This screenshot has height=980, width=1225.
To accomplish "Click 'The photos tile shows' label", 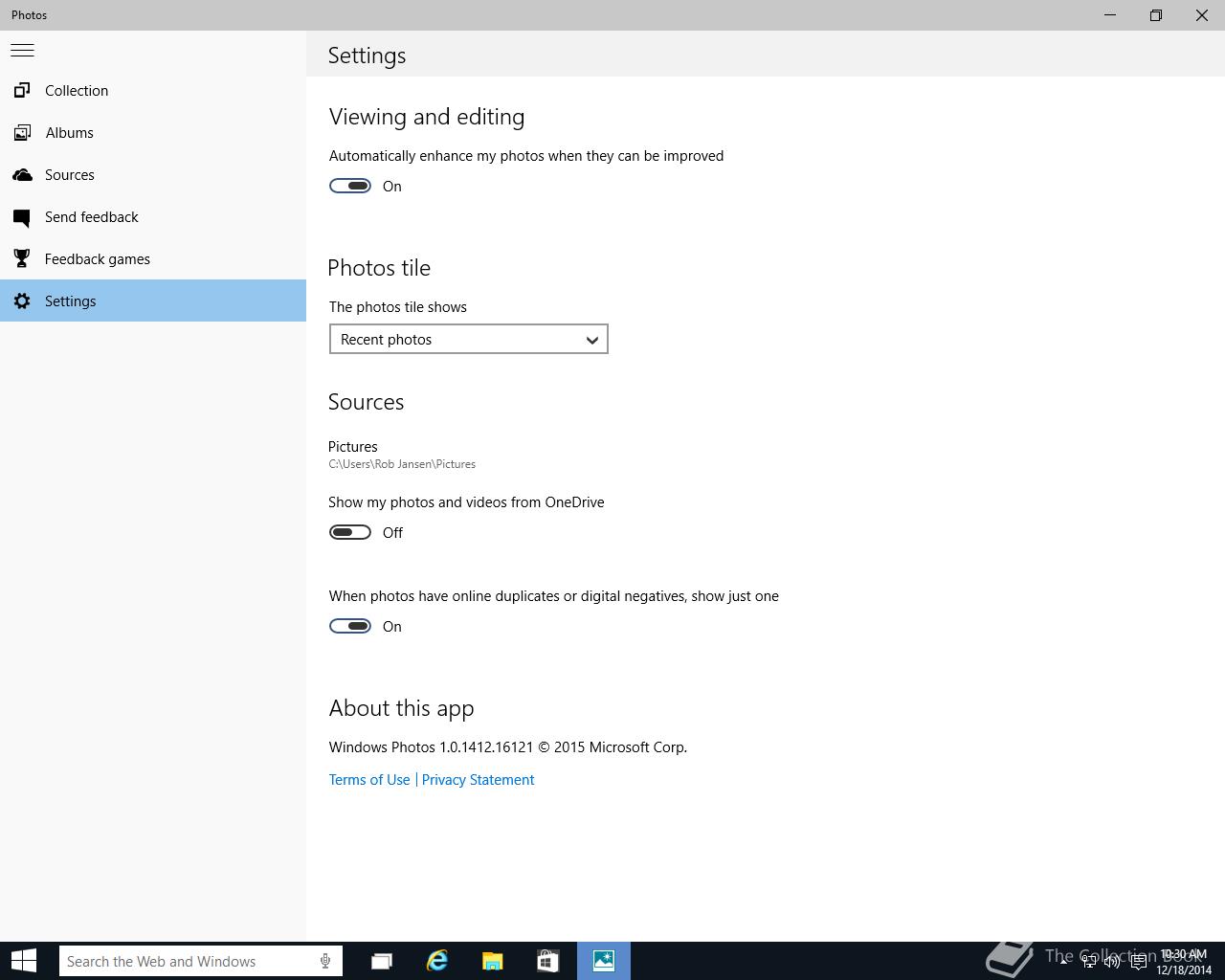I will (398, 307).
